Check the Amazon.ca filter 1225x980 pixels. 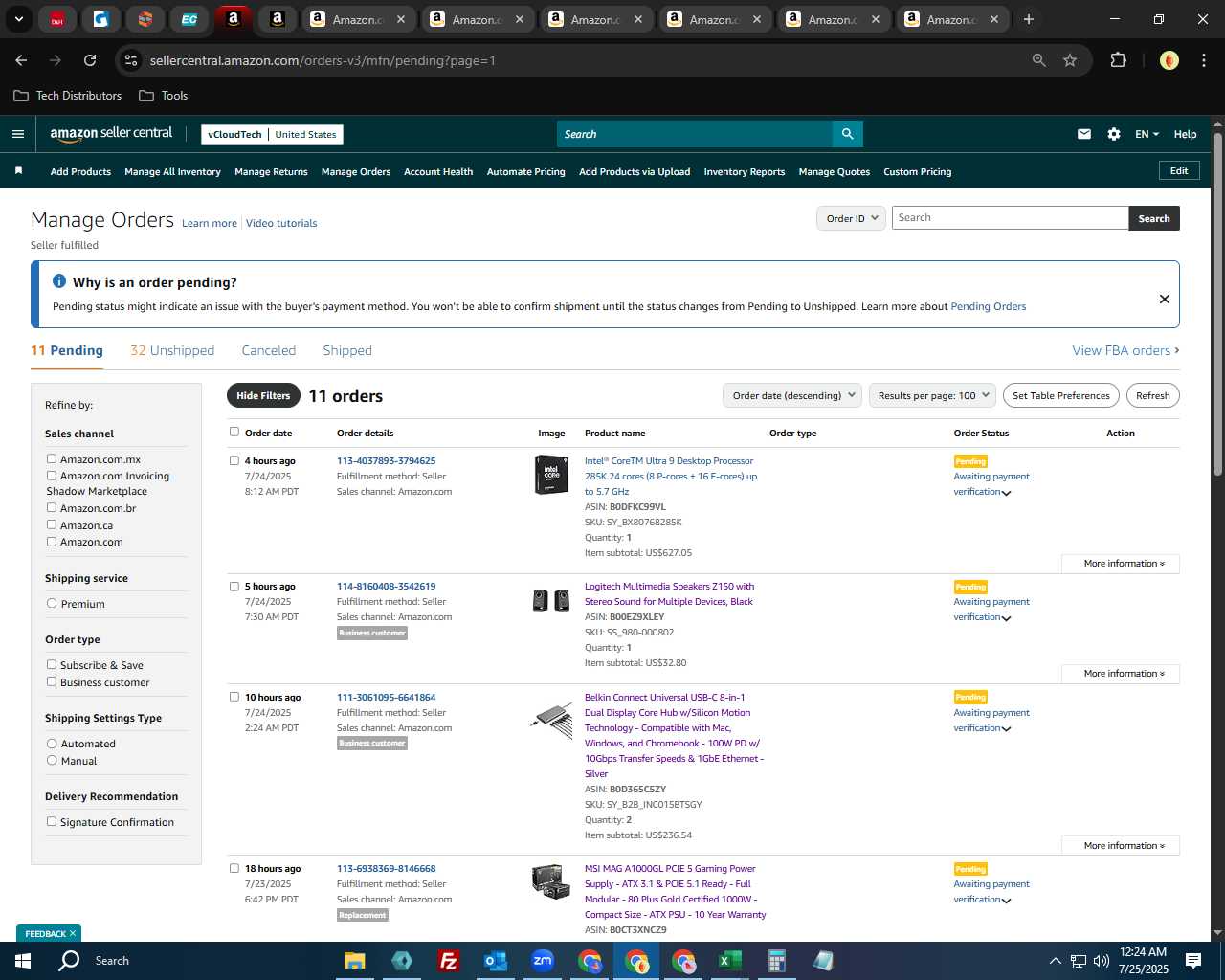52,524
